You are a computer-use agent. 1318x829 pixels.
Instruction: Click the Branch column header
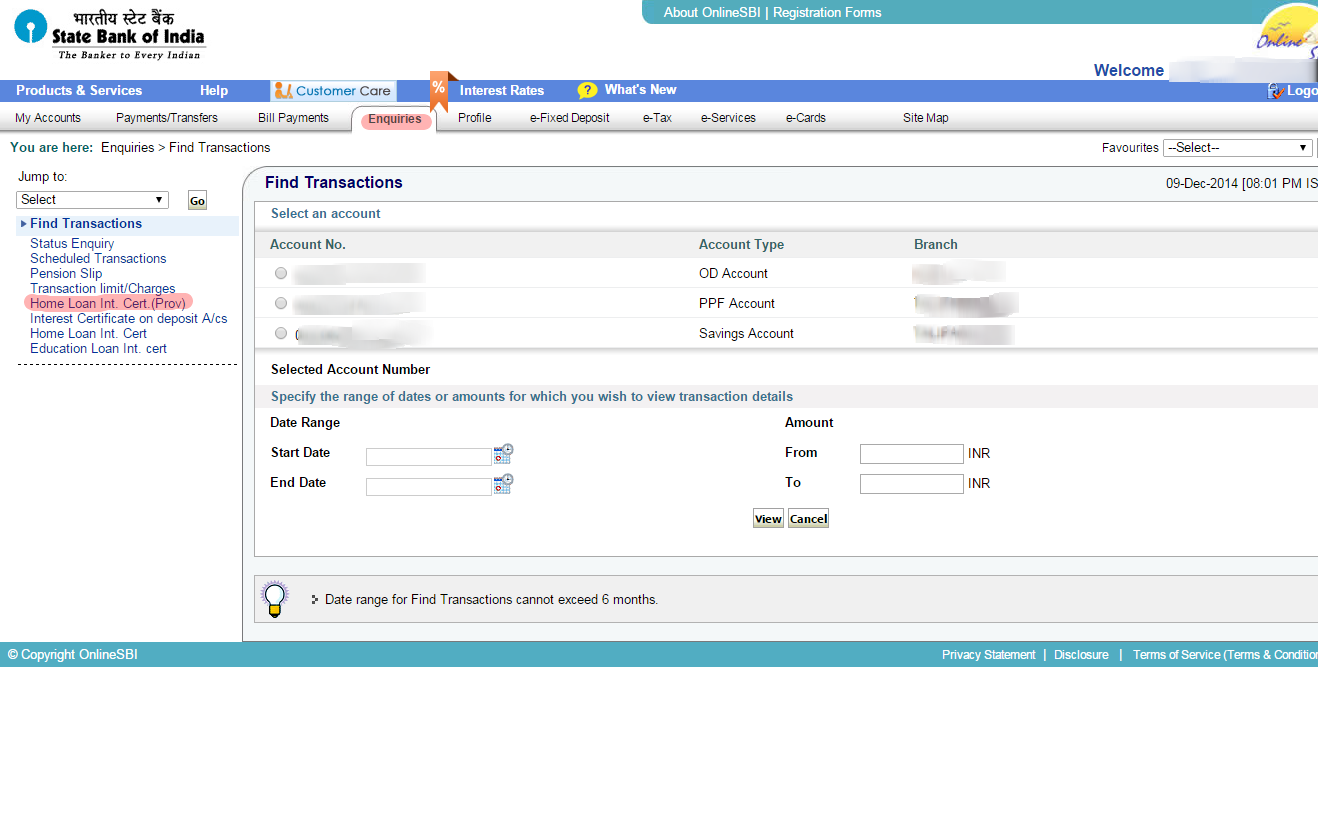point(936,245)
